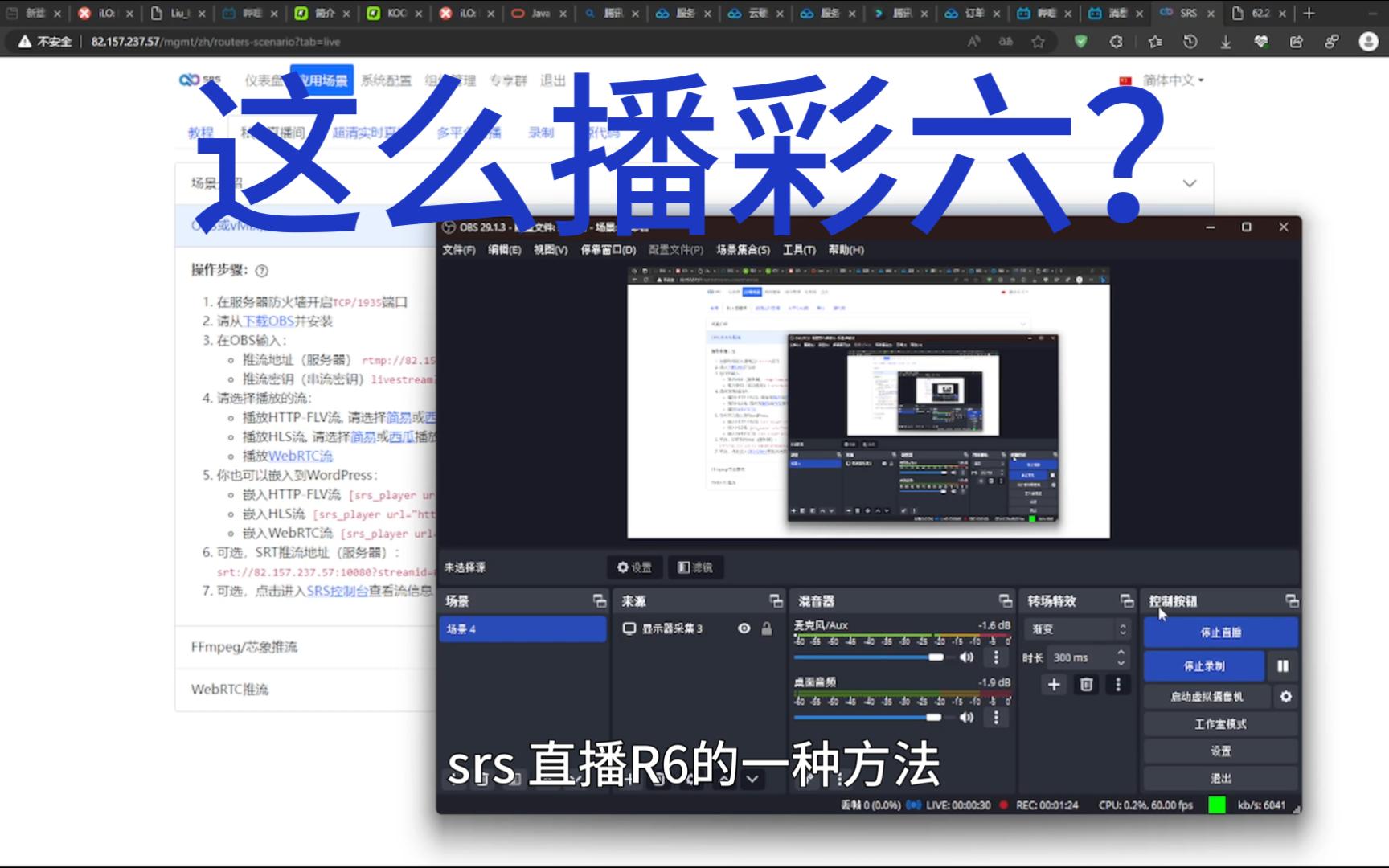
Task: Open the browser Favorites list icon
Action: 1155,42
